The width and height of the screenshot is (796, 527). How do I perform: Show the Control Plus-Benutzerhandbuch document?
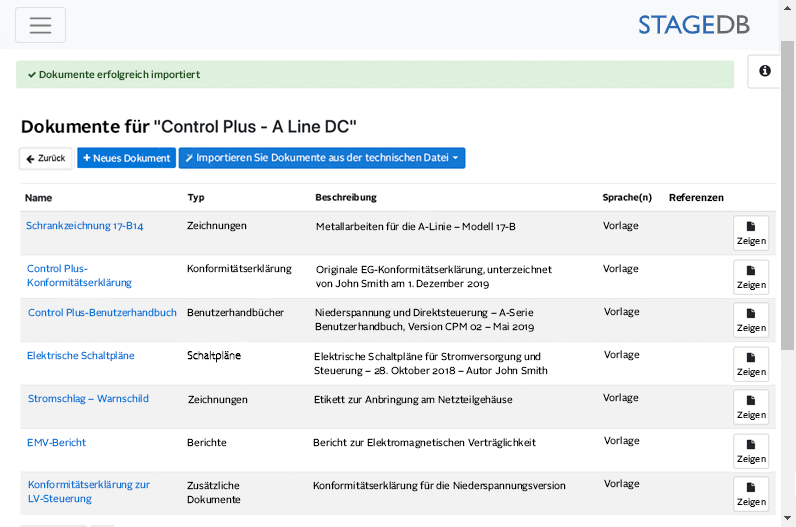coord(750,320)
